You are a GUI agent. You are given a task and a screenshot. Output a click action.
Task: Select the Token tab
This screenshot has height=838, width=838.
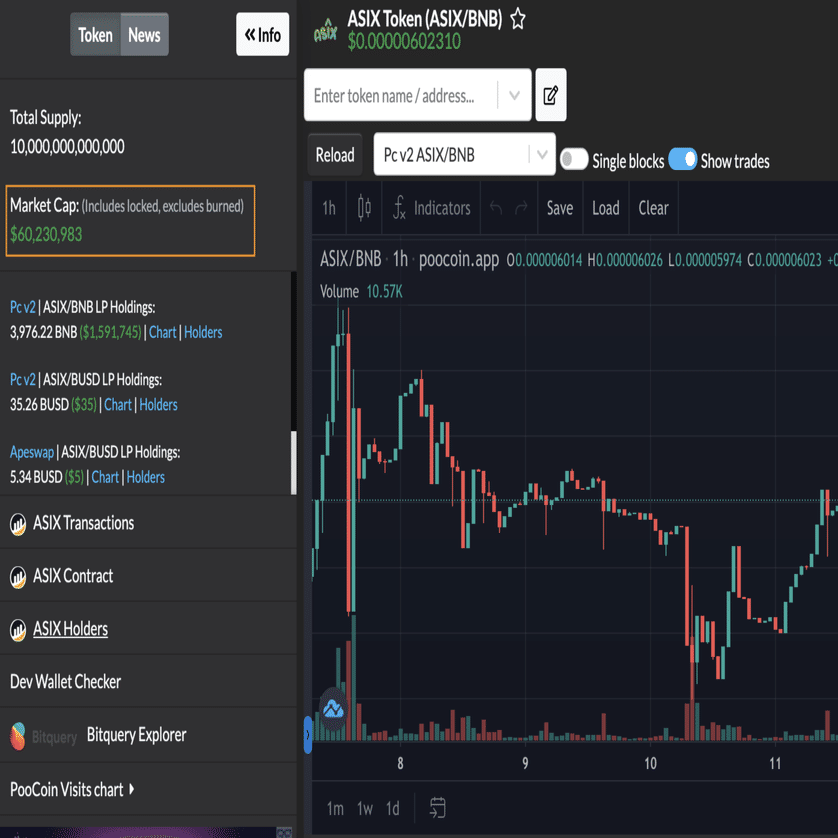pyautogui.click(x=95, y=34)
